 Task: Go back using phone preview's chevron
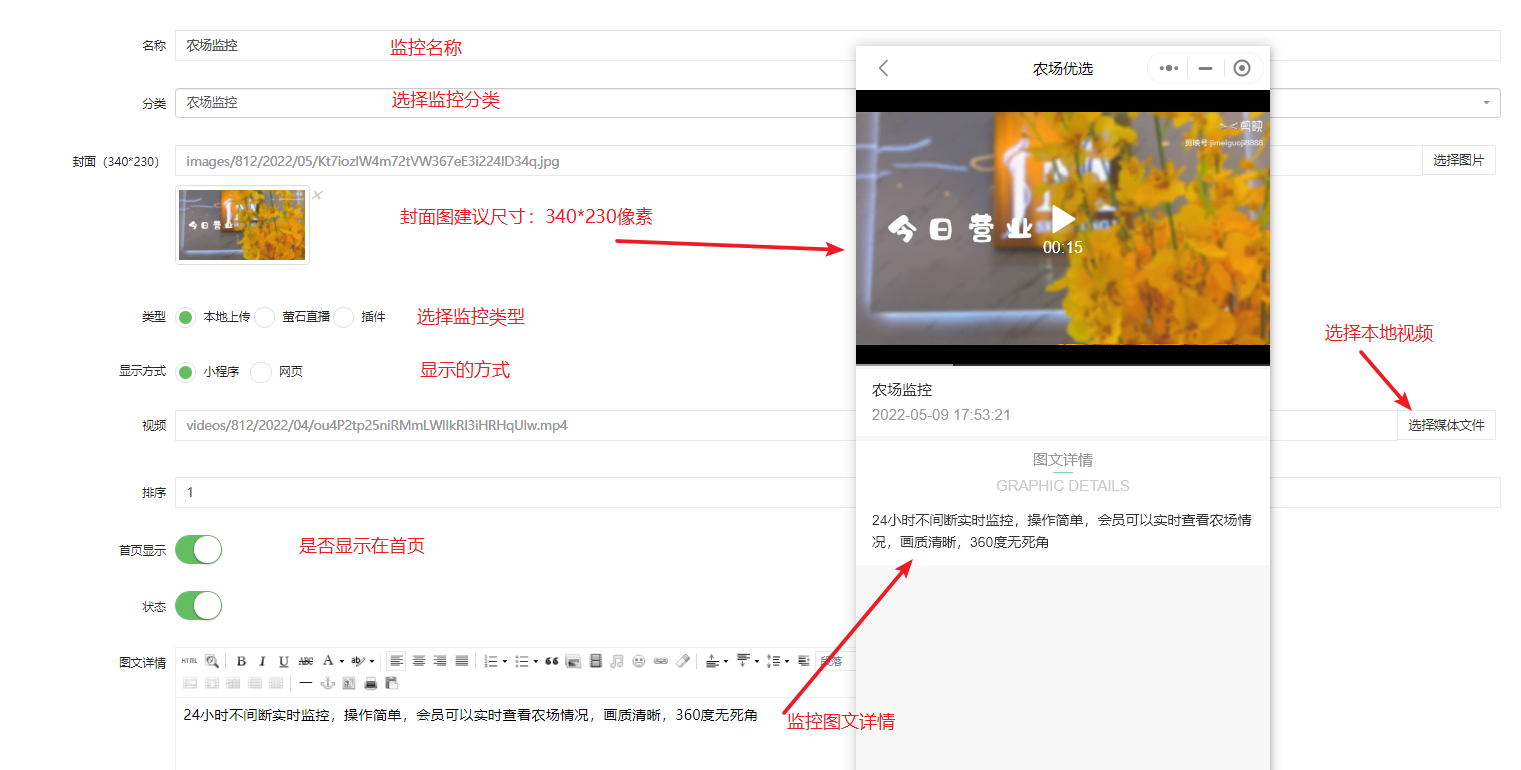click(883, 68)
